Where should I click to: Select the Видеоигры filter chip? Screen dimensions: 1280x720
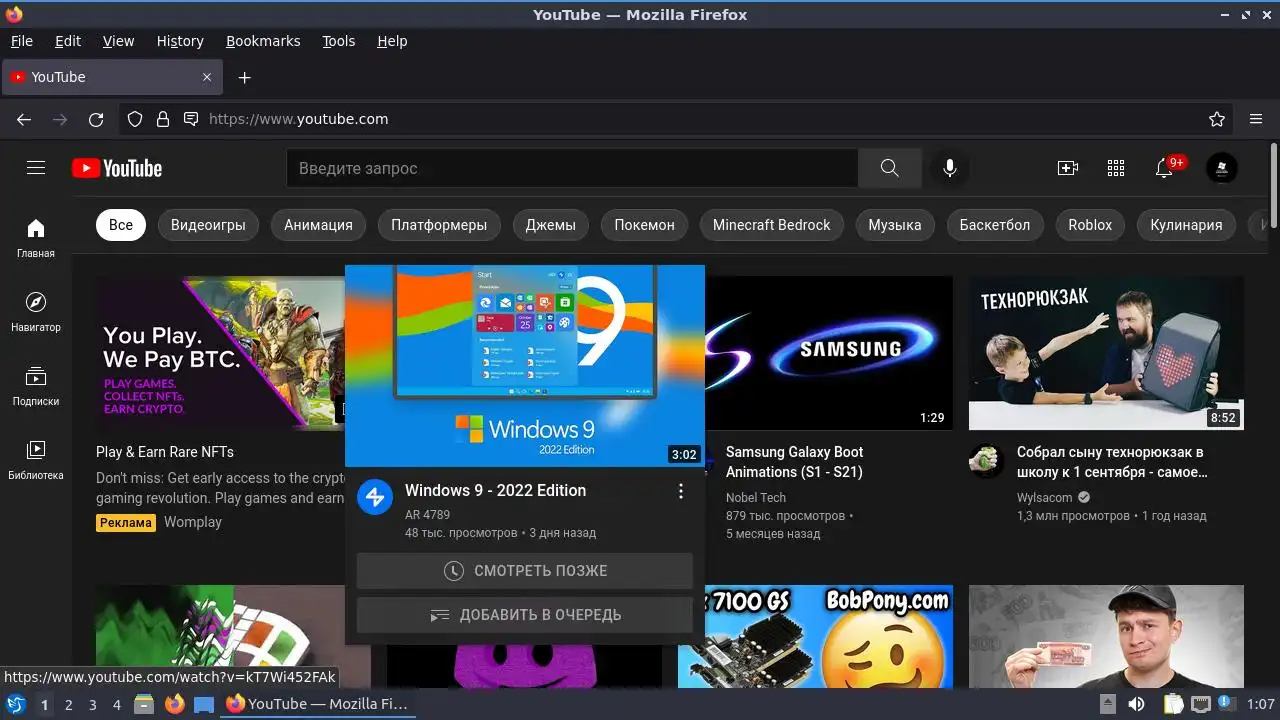208,225
